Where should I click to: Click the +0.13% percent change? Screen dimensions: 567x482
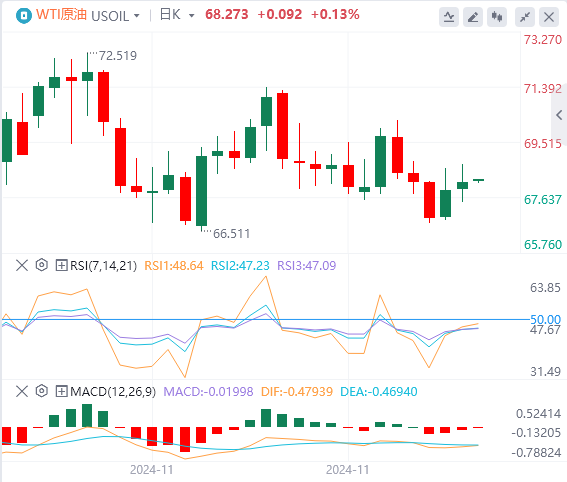point(335,14)
